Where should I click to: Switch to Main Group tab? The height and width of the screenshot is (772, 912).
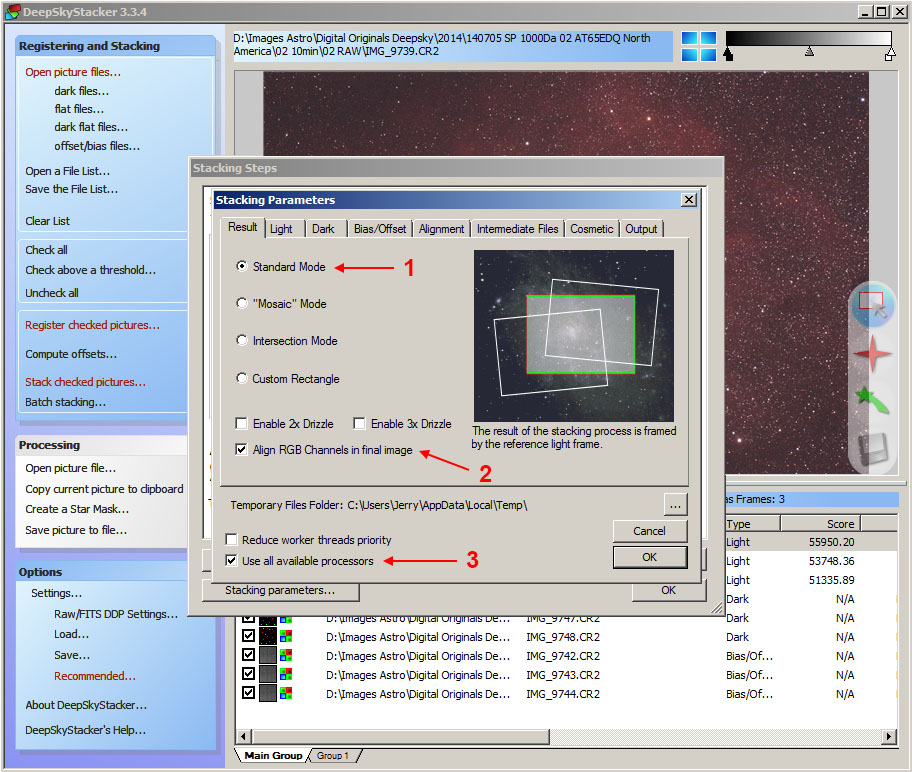(273, 755)
